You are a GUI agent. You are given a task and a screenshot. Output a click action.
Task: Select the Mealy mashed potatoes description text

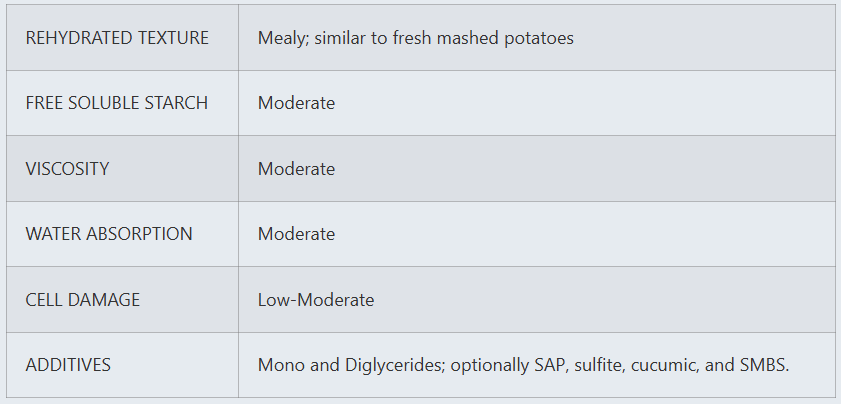tap(416, 38)
